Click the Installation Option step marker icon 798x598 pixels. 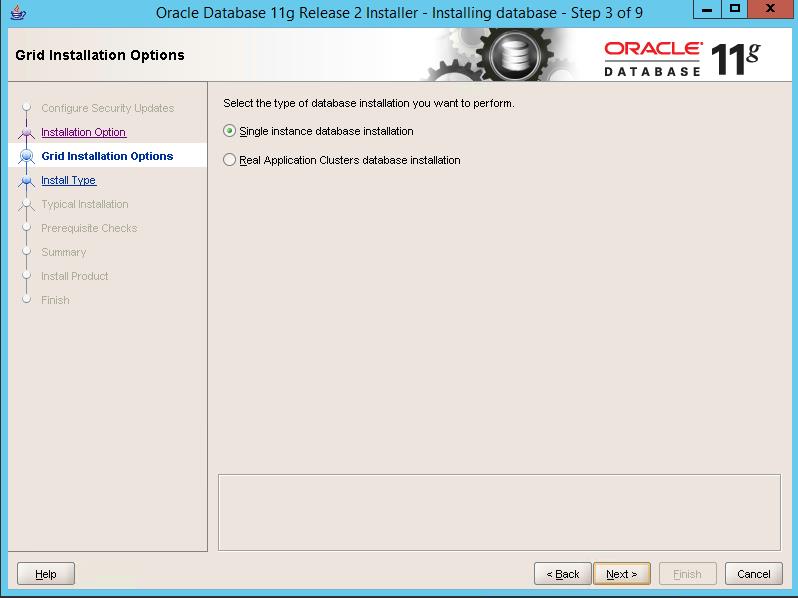pyautogui.click(x=26, y=132)
